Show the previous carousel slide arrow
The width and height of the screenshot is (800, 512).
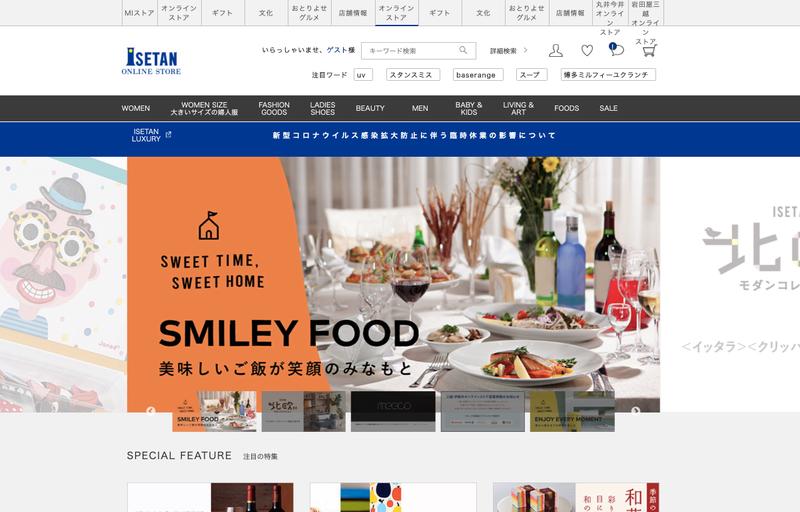(x=151, y=411)
